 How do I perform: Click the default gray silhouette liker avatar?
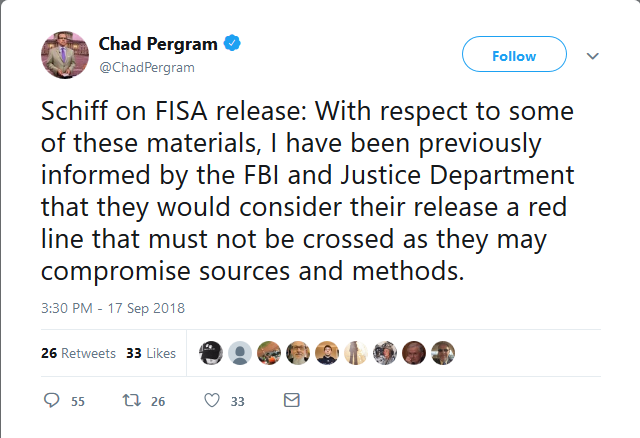240,353
